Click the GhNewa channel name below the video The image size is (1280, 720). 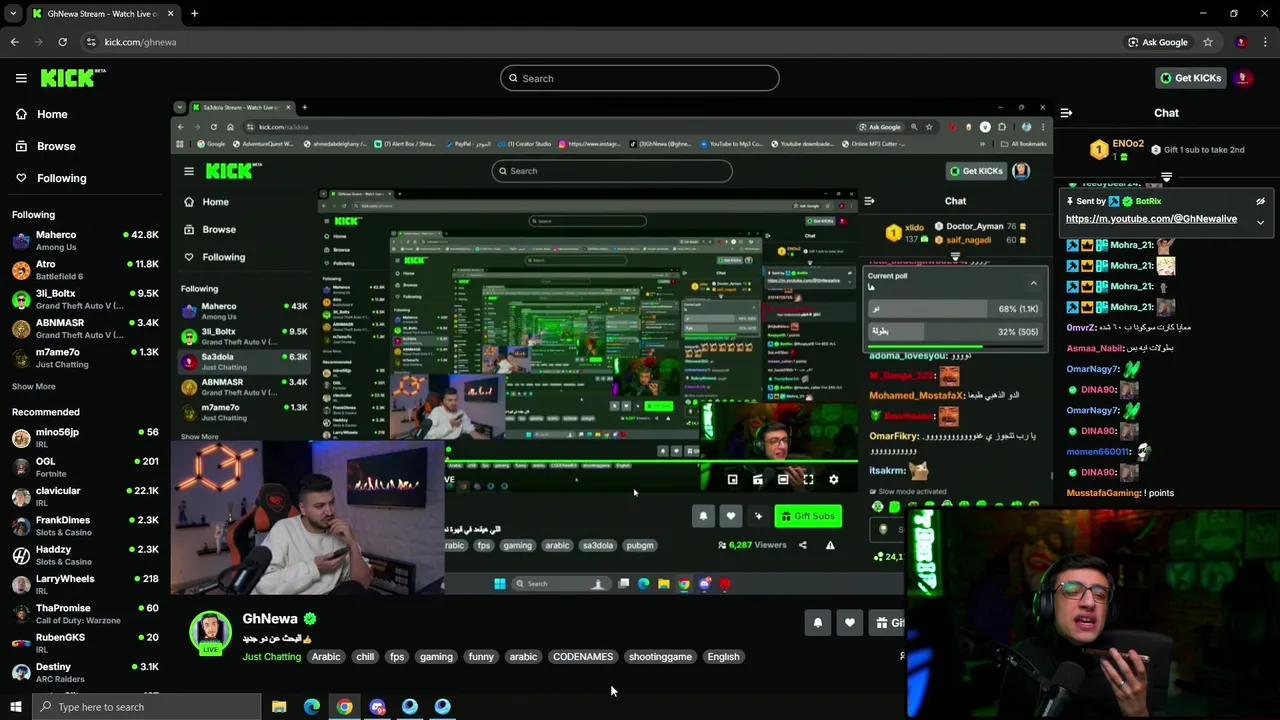click(x=270, y=619)
